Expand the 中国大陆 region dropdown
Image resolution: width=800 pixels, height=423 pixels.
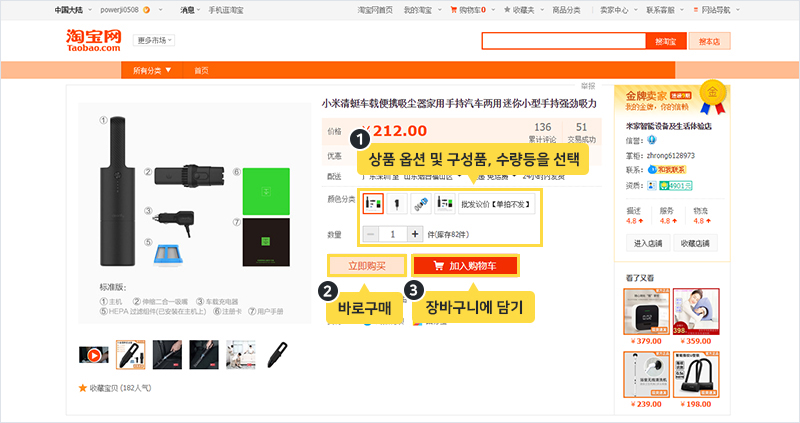coord(73,10)
